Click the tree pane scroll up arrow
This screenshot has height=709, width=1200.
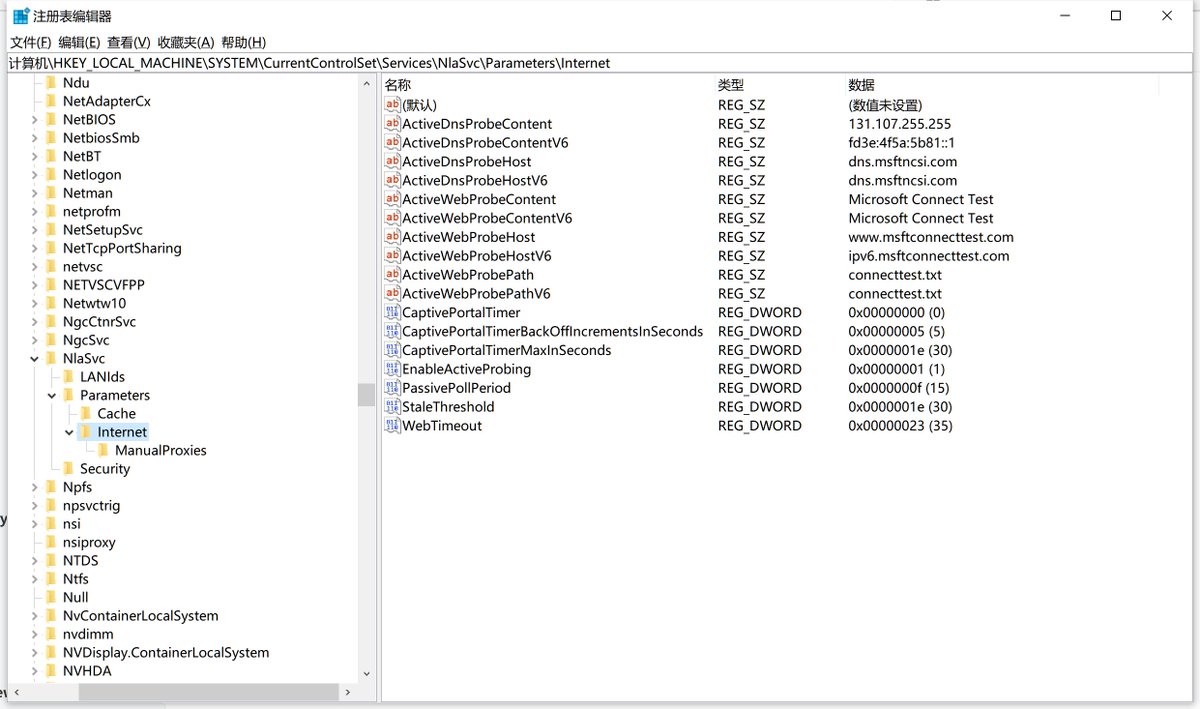coord(366,86)
